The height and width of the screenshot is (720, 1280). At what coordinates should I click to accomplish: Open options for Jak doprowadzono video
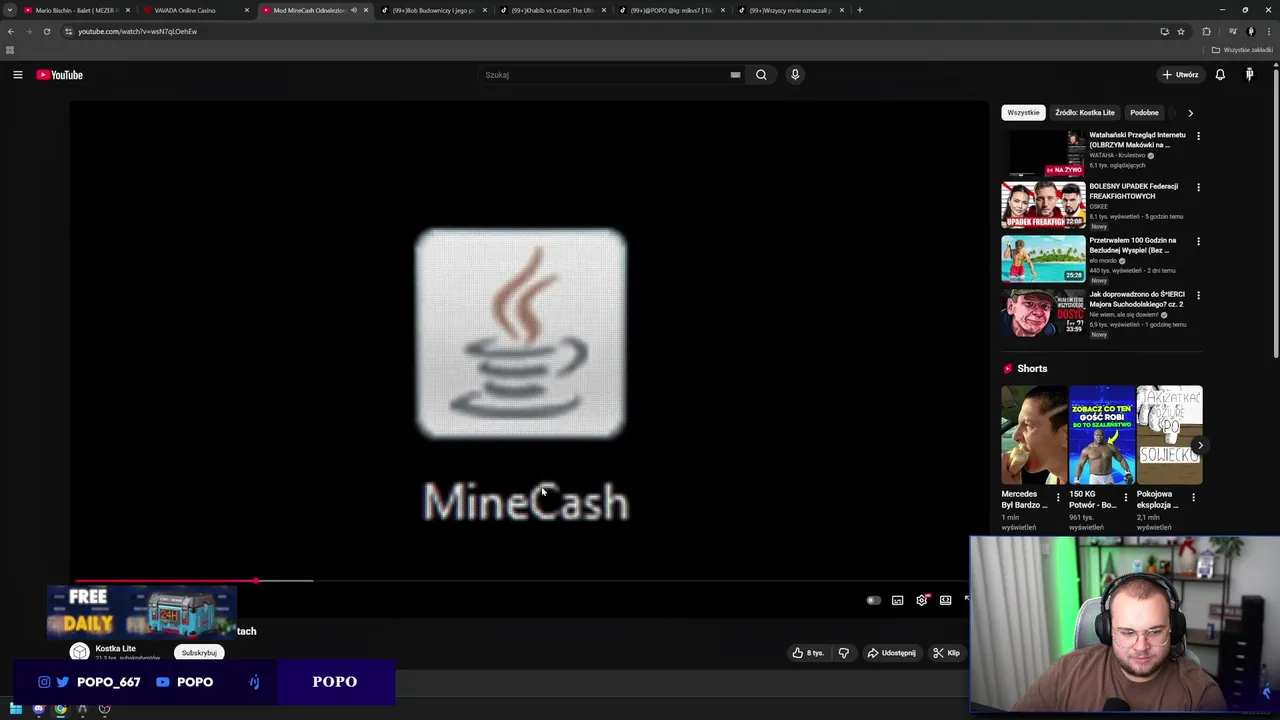pyautogui.click(x=1198, y=295)
